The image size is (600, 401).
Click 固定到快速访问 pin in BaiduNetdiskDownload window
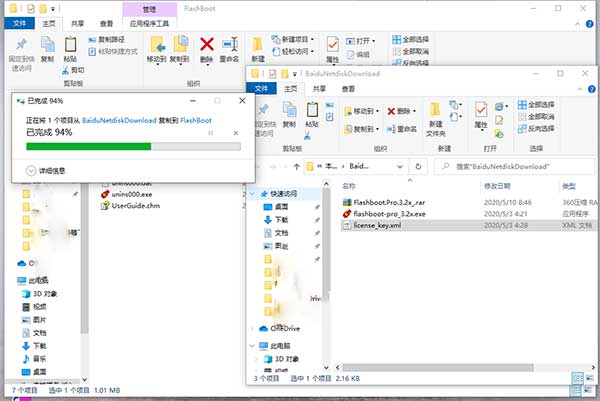coord(264,119)
